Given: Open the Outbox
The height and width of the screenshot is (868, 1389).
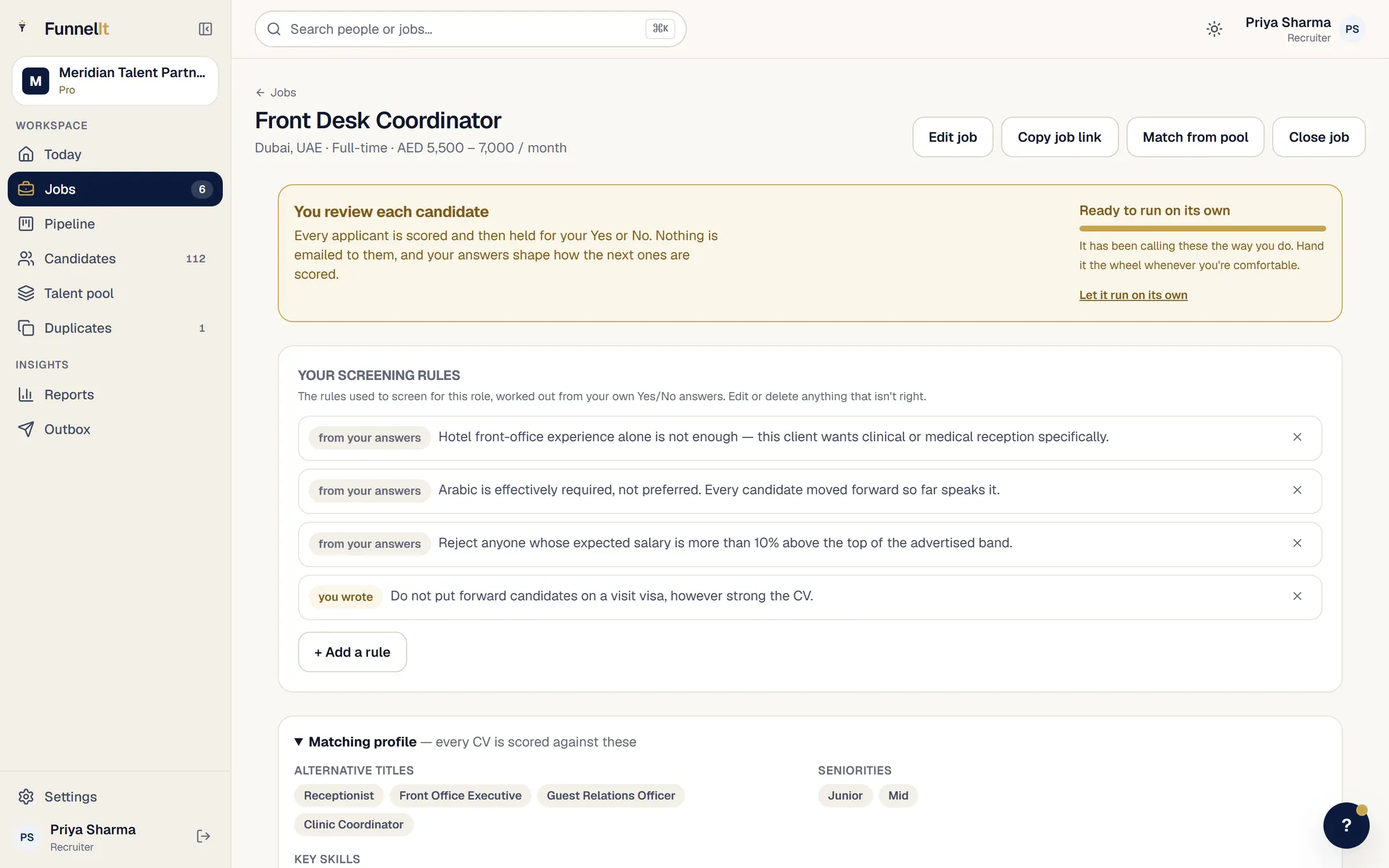Looking at the screenshot, I should (x=115, y=429).
